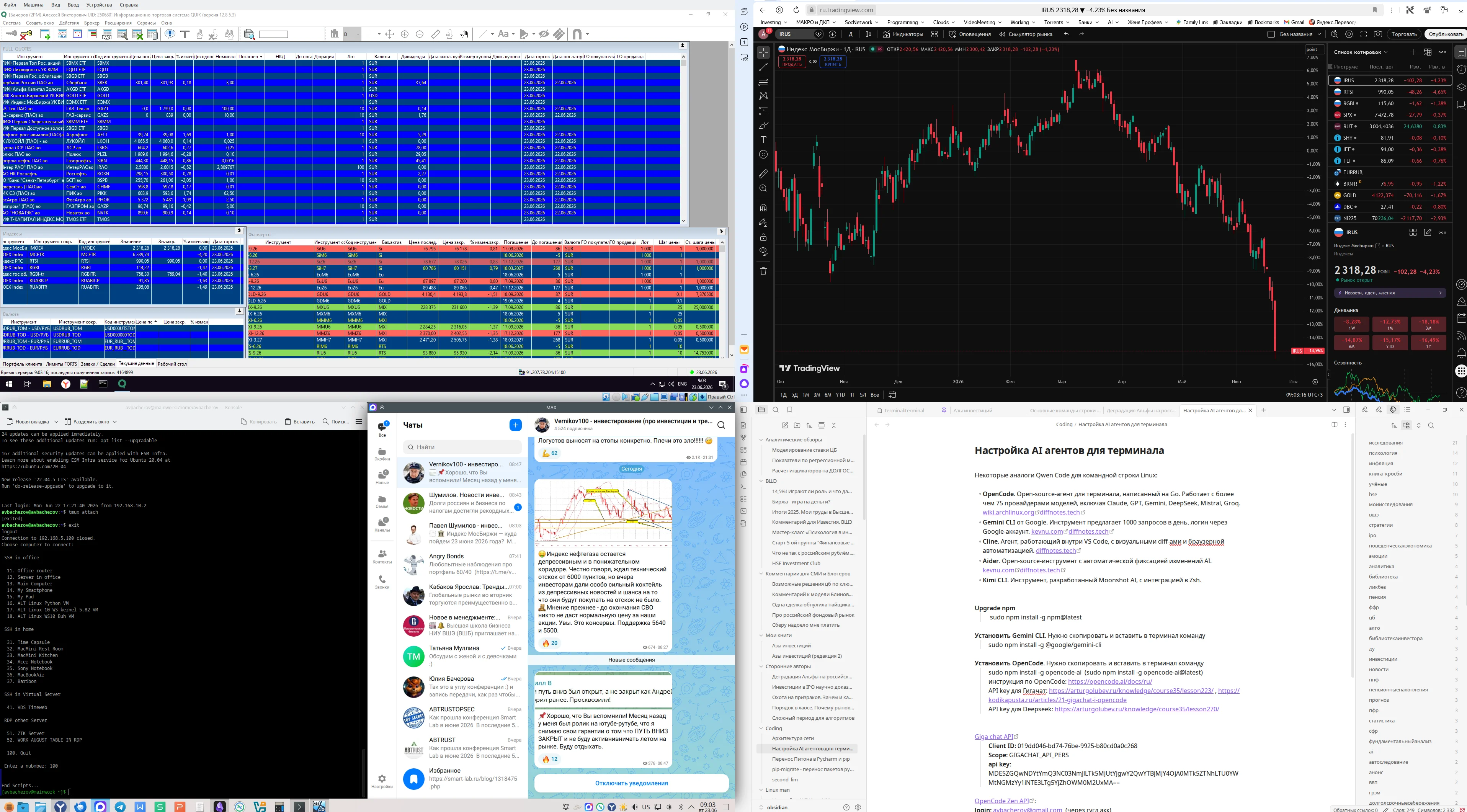Screen dimensions: 1467x812
Task: Click the Найти search field in MAX chats
Action: click(462, 447)
